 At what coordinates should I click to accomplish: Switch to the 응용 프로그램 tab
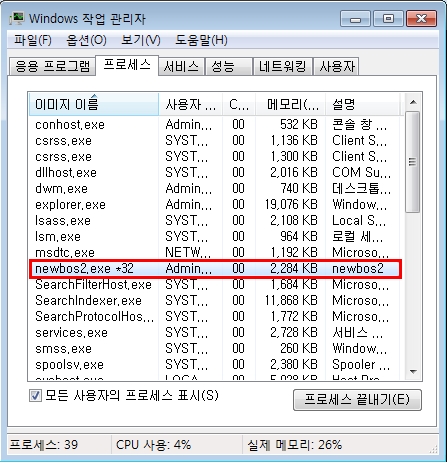(52, 66)
